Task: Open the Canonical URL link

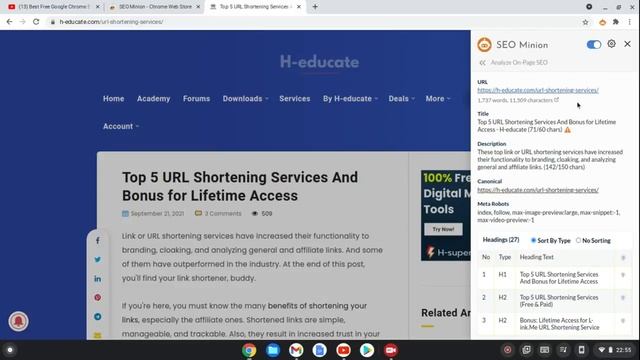Action: (538, 190)
